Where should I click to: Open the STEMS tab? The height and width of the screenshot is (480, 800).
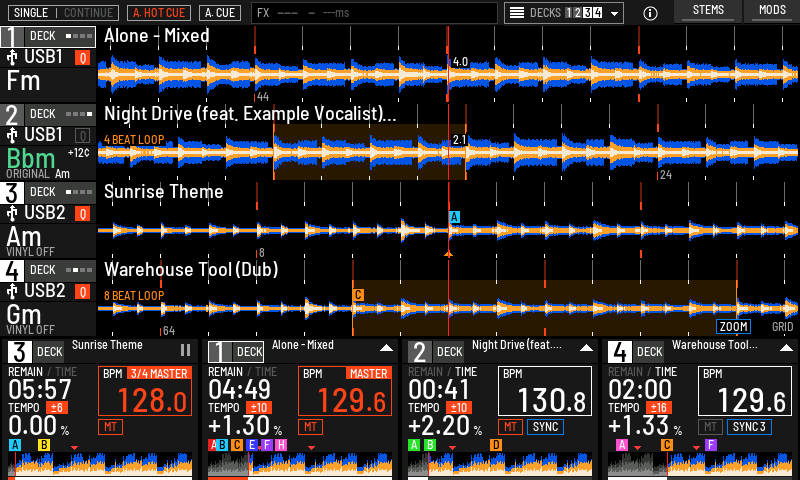point(708,11)
